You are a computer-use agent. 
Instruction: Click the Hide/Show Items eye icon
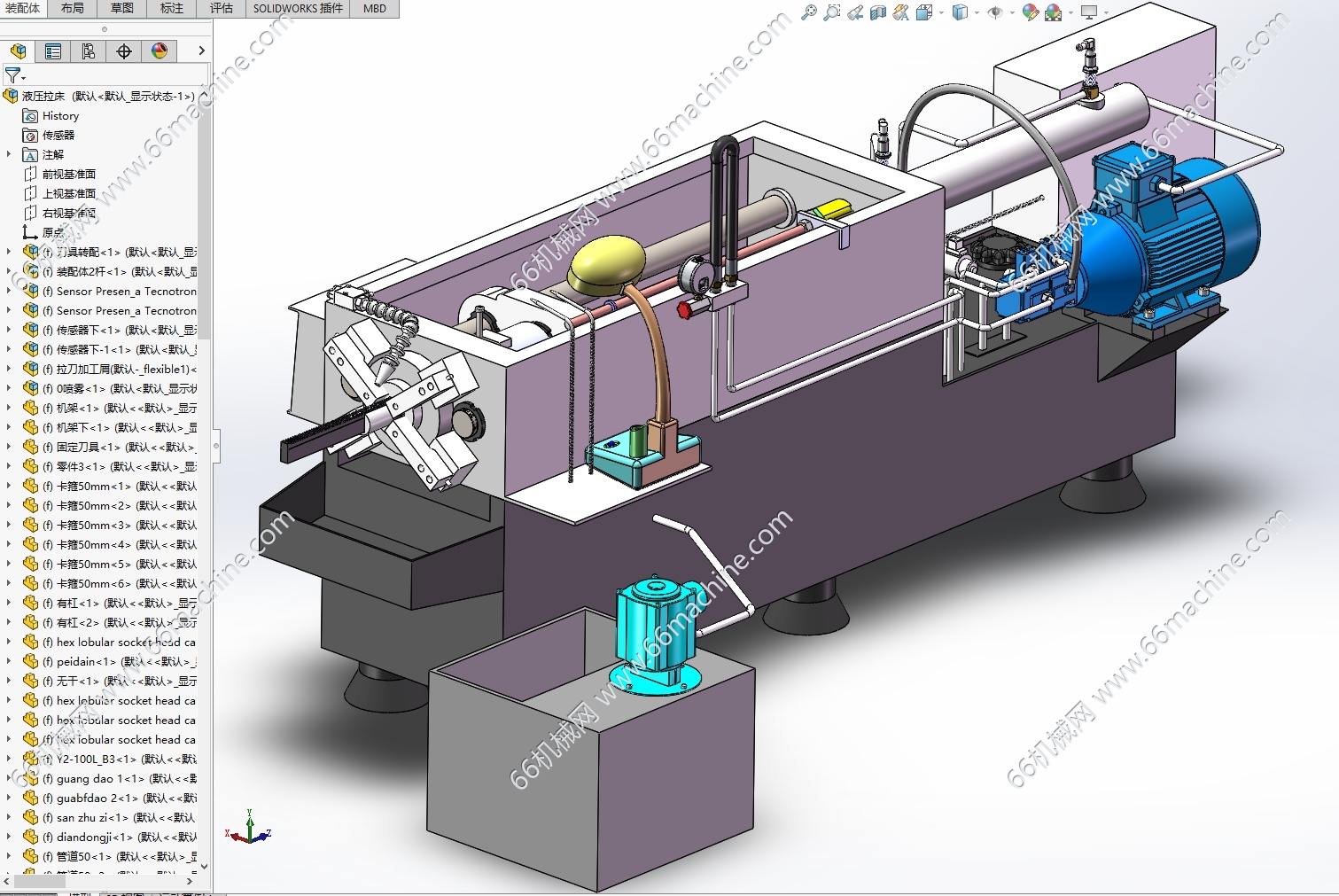click(994, 12)
